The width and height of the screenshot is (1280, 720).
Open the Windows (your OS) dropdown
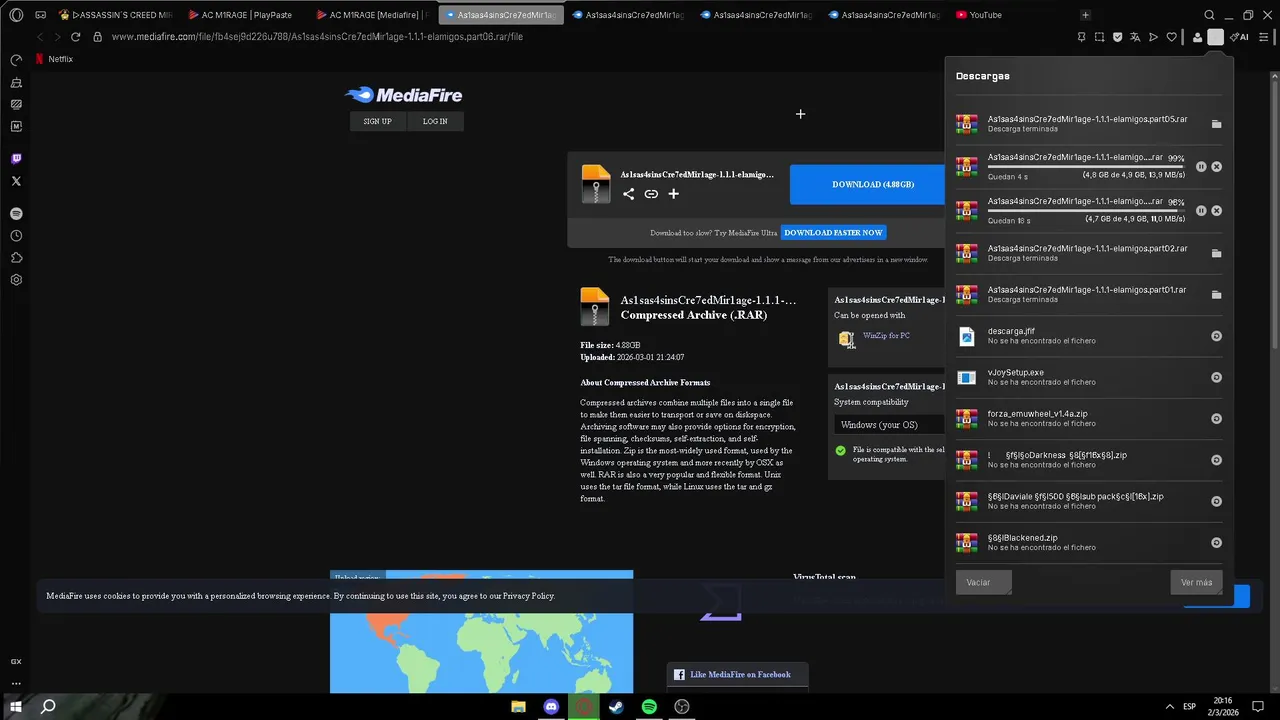pyautogui.click(x=890, y=425)
